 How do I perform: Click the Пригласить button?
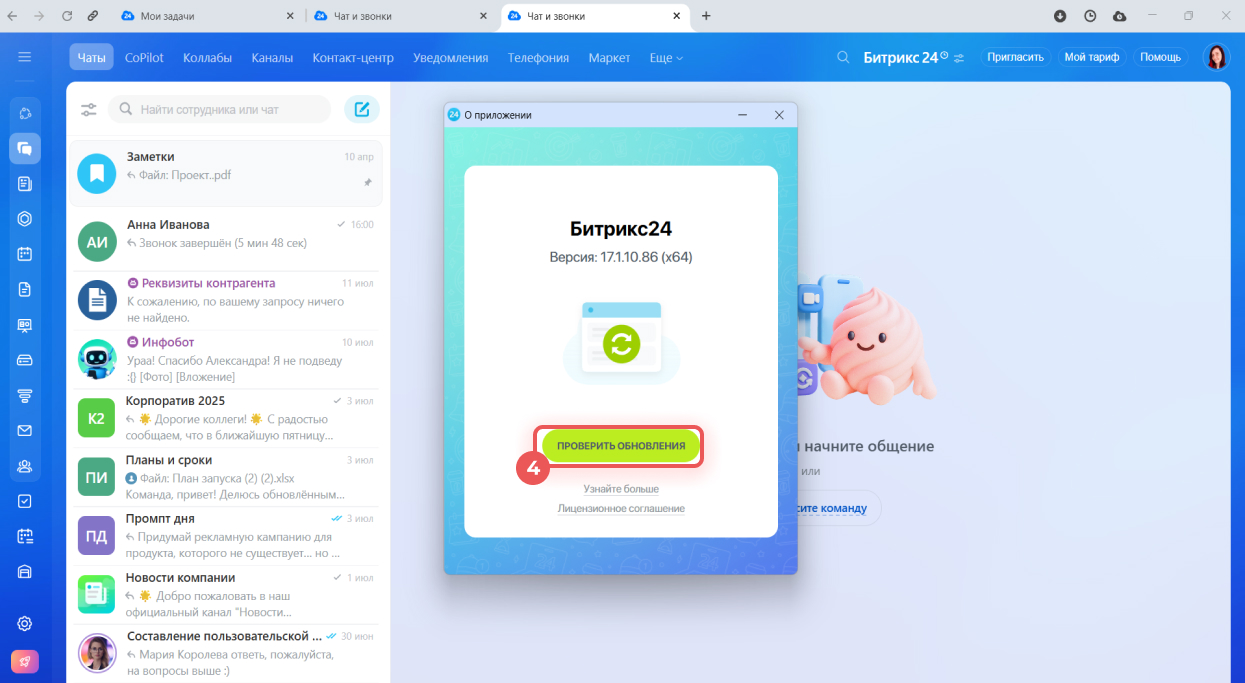point(1015,57)
